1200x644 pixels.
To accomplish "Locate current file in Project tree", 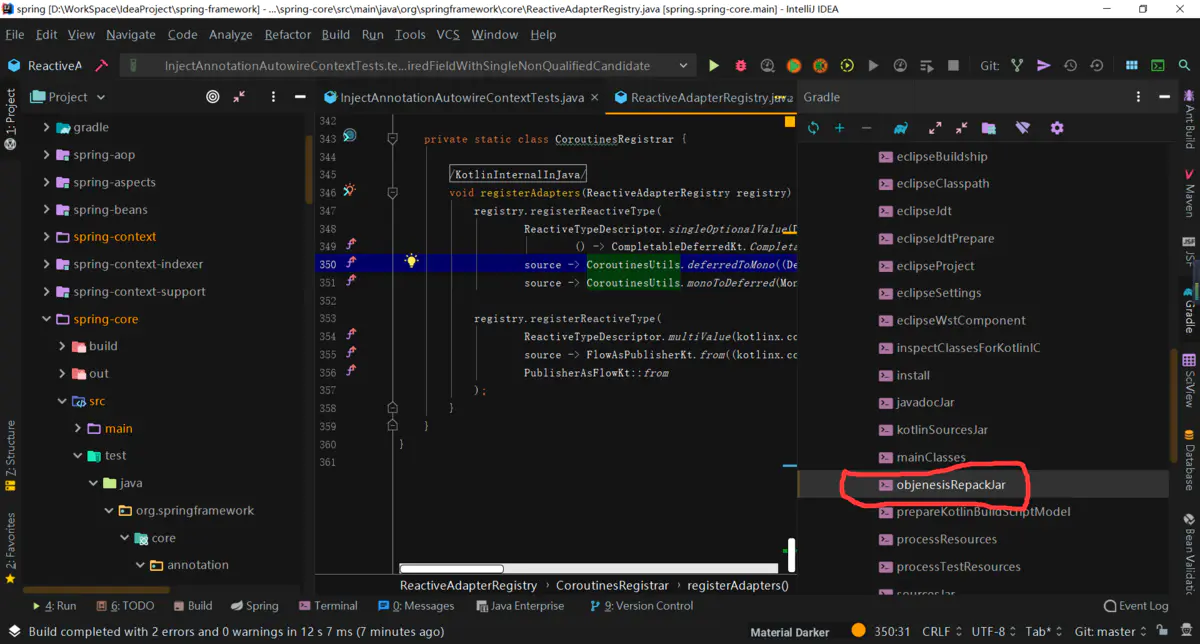I will [212, 97].
